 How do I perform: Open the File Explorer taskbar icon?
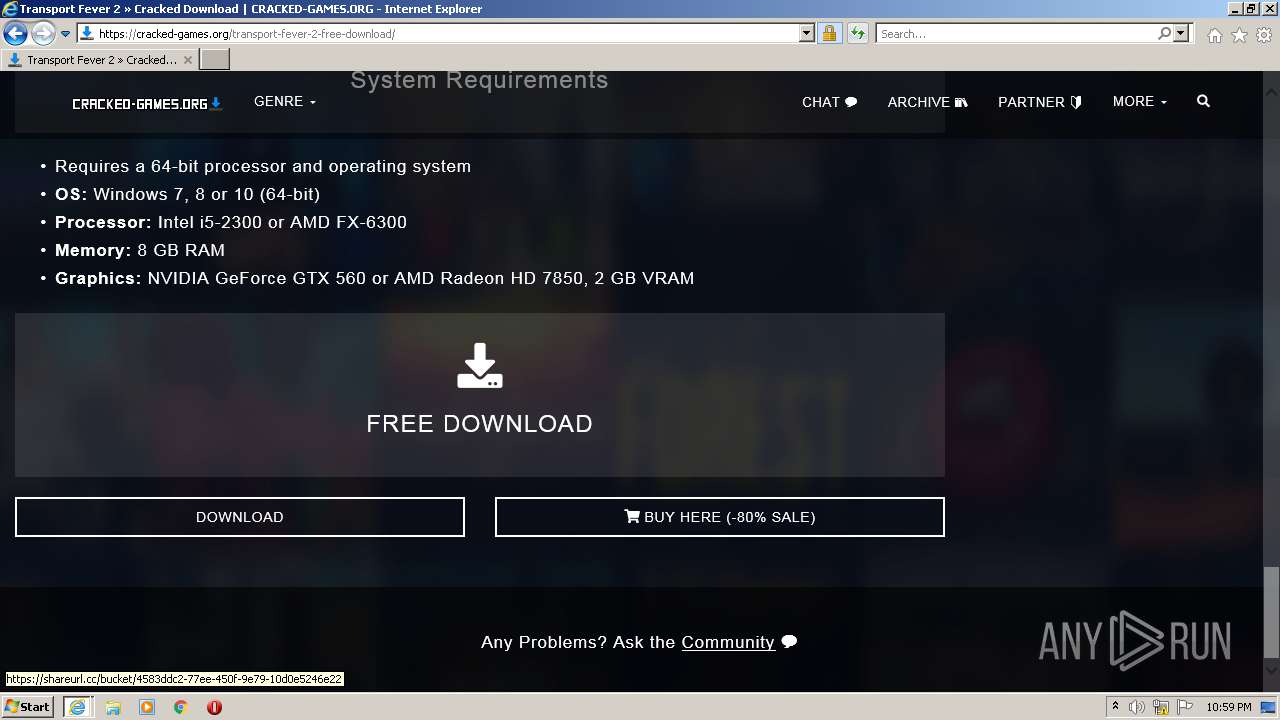tap(113, 707)
